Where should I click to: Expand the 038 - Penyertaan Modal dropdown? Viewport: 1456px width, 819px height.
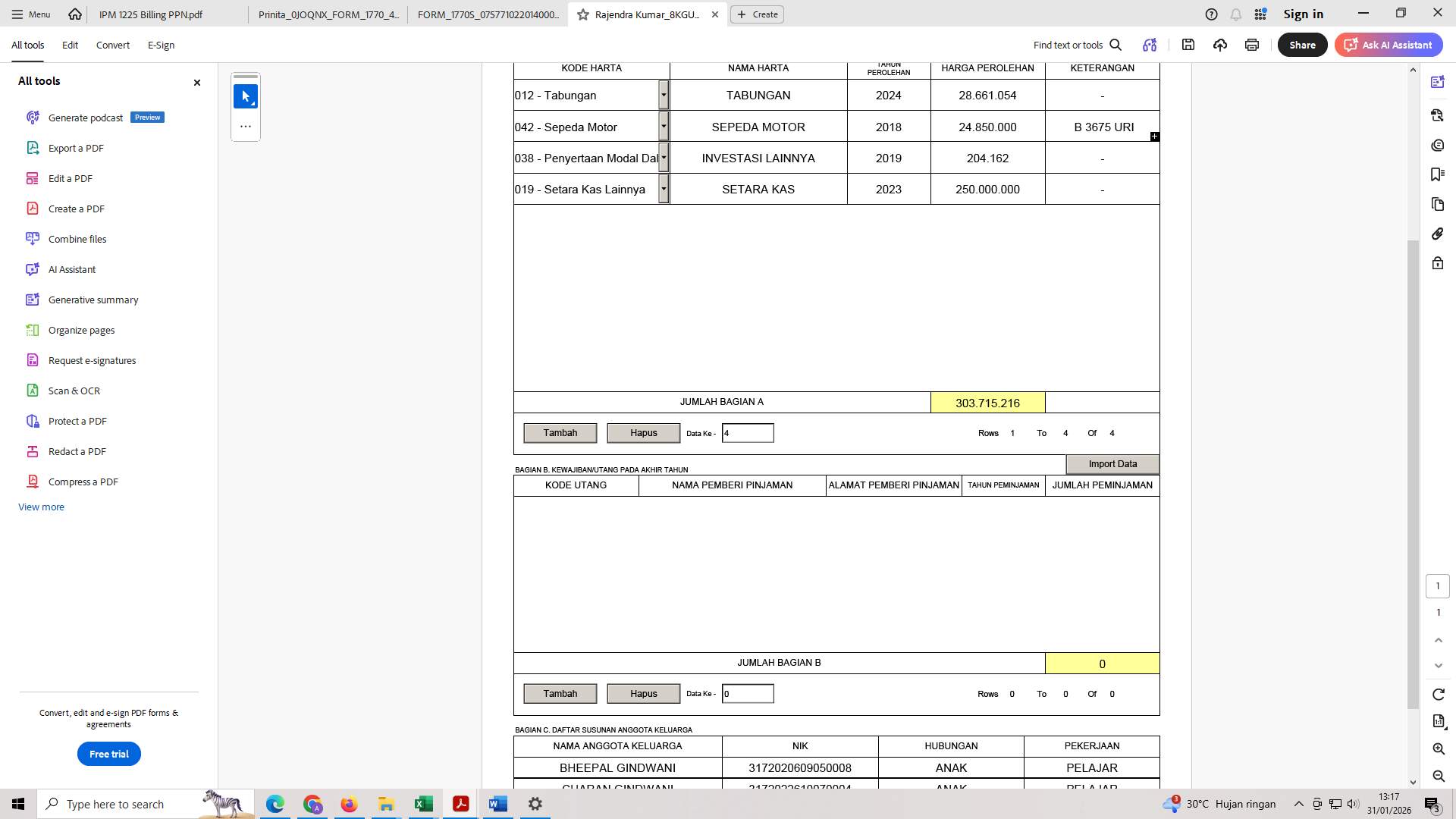(664, 158)
